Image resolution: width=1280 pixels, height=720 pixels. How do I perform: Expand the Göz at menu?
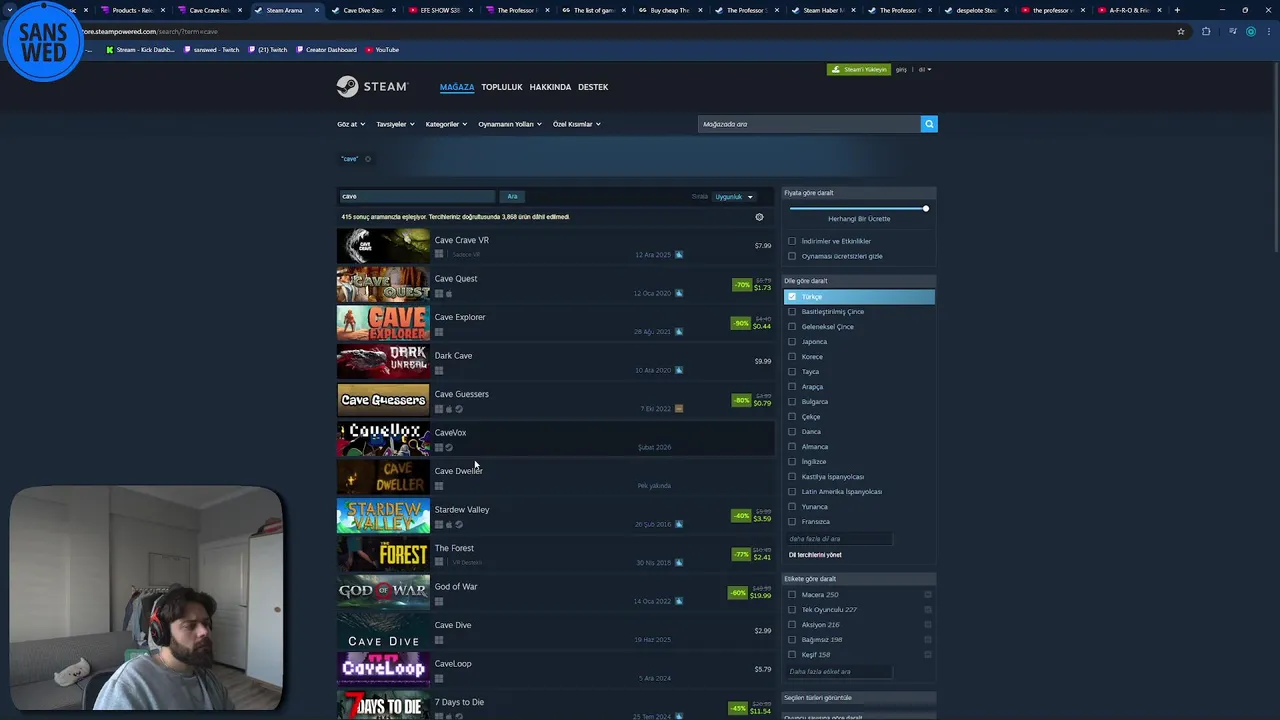[350, 124]
